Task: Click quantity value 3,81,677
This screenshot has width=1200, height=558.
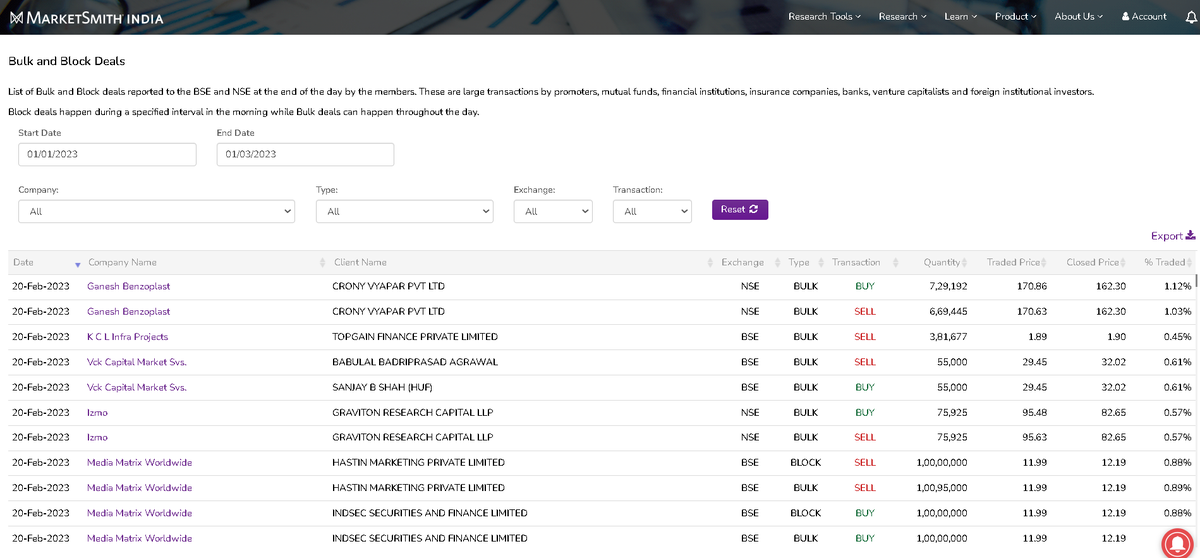Action: click(x=947, y=337)
